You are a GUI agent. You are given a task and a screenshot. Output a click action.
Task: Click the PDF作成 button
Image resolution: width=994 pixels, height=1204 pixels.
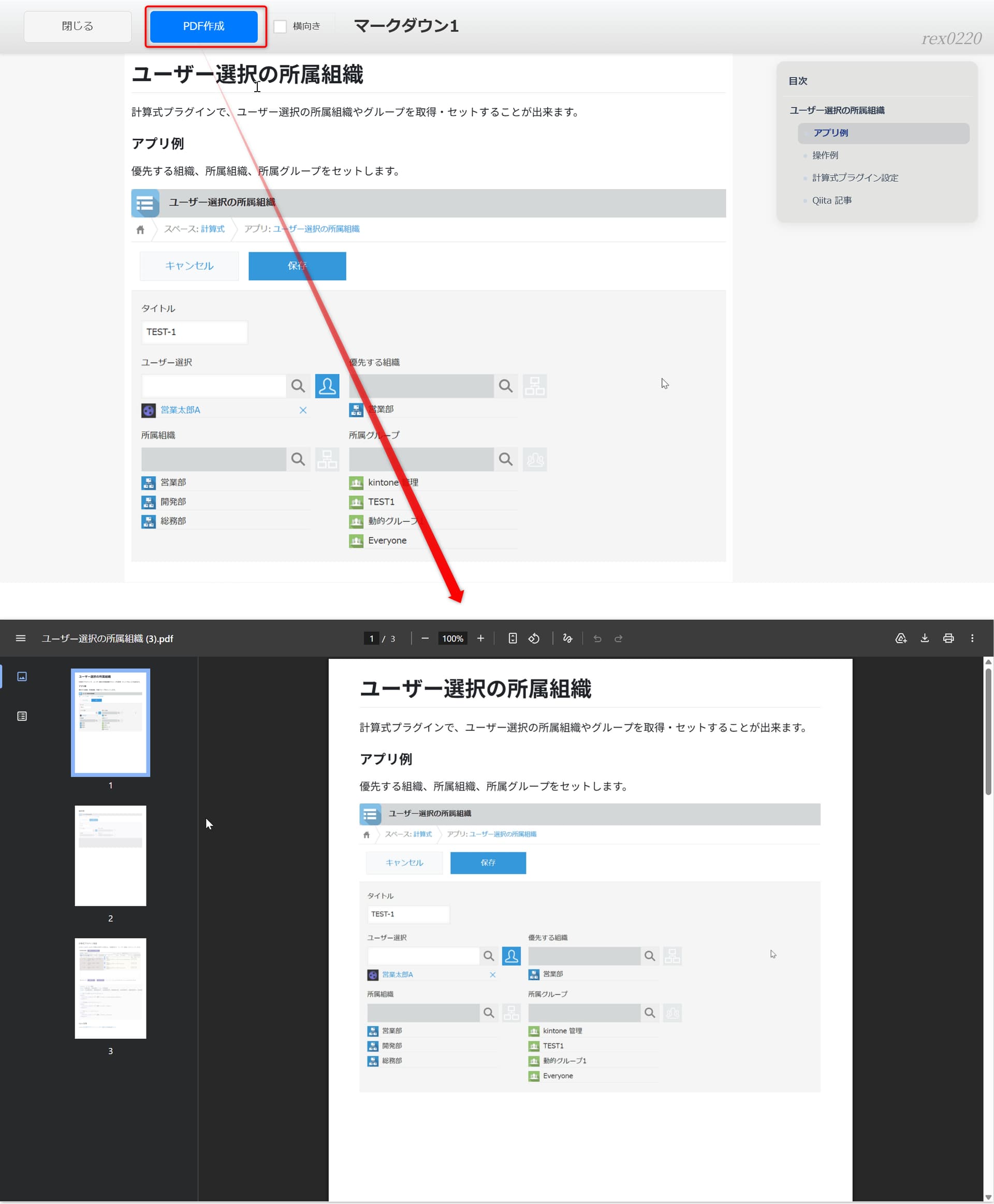pos(204,26)
